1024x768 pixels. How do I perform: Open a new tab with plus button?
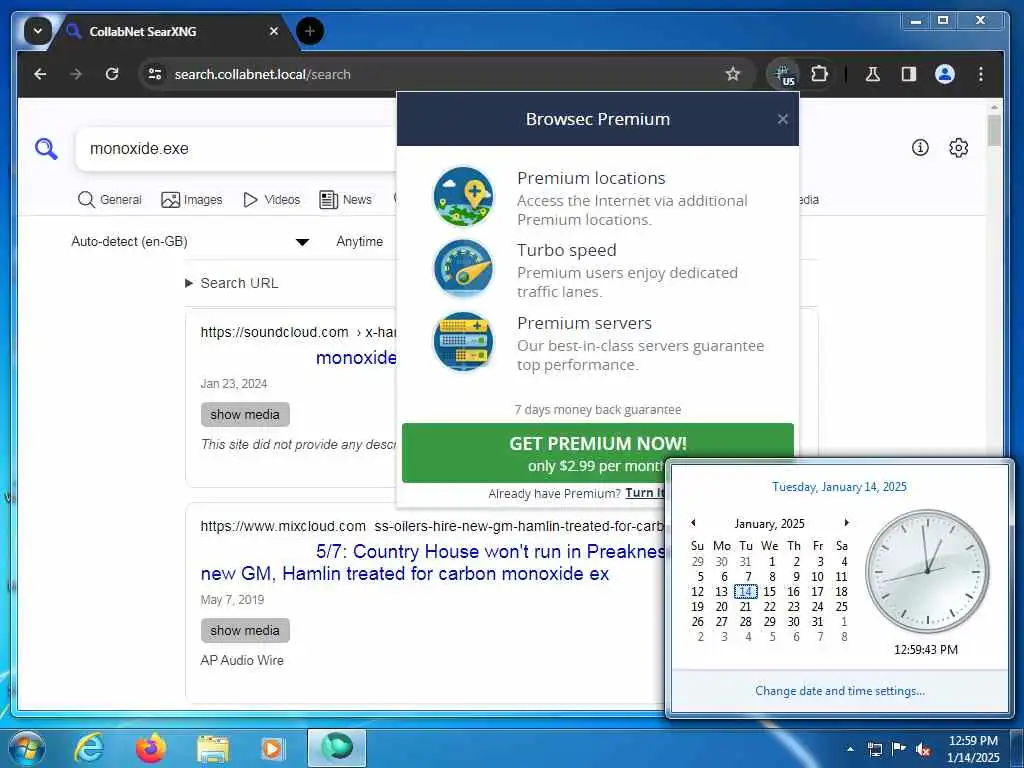310,31
